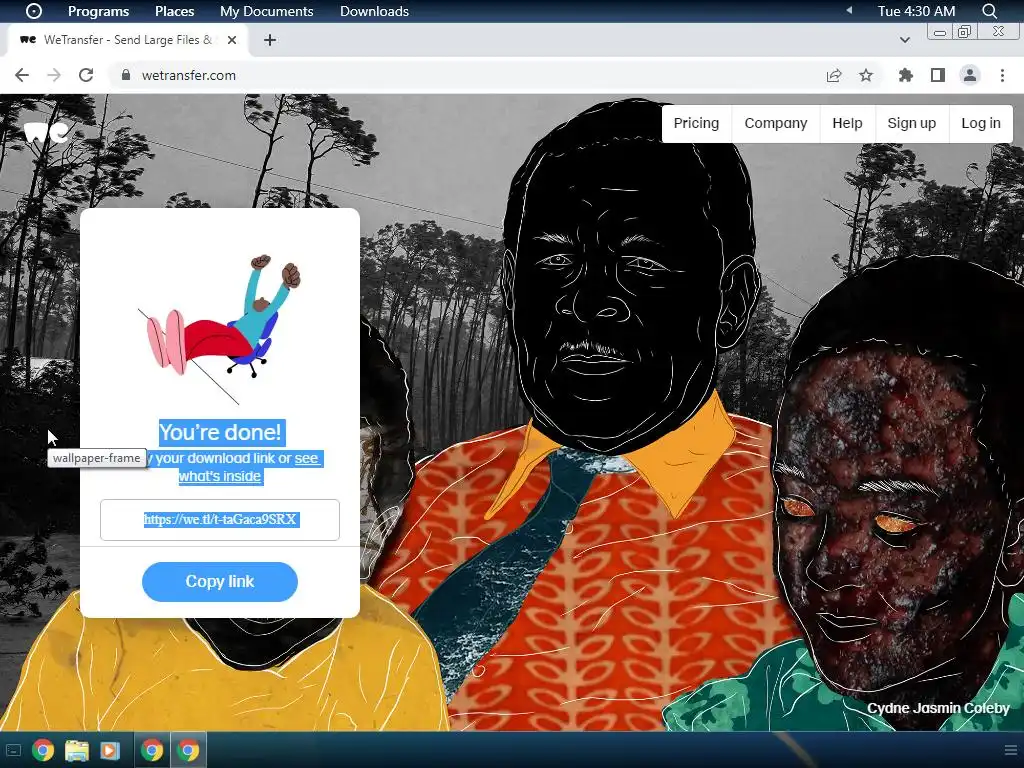Image resolution: width=1024 pixels, height=768 pixels.
Task: Share this page icon in address bar
Action: click(x=834, y=75)
